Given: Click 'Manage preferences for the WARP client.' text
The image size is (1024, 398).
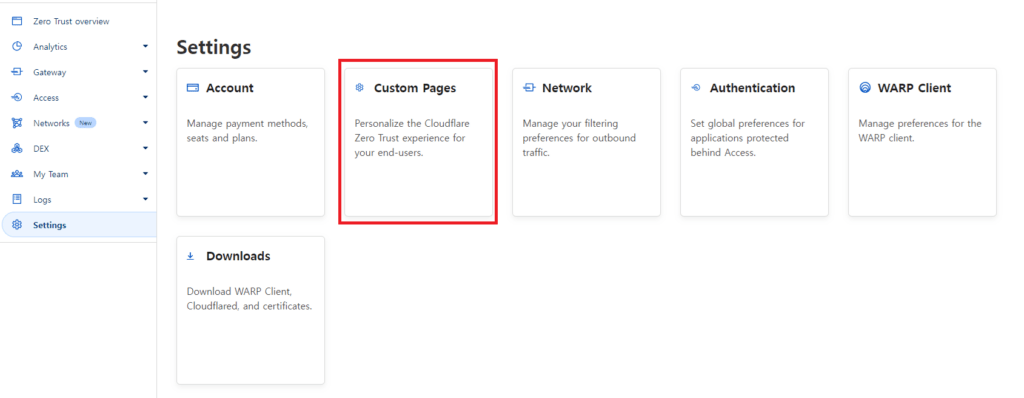Looking at the screenshot, I should point(920,131).
